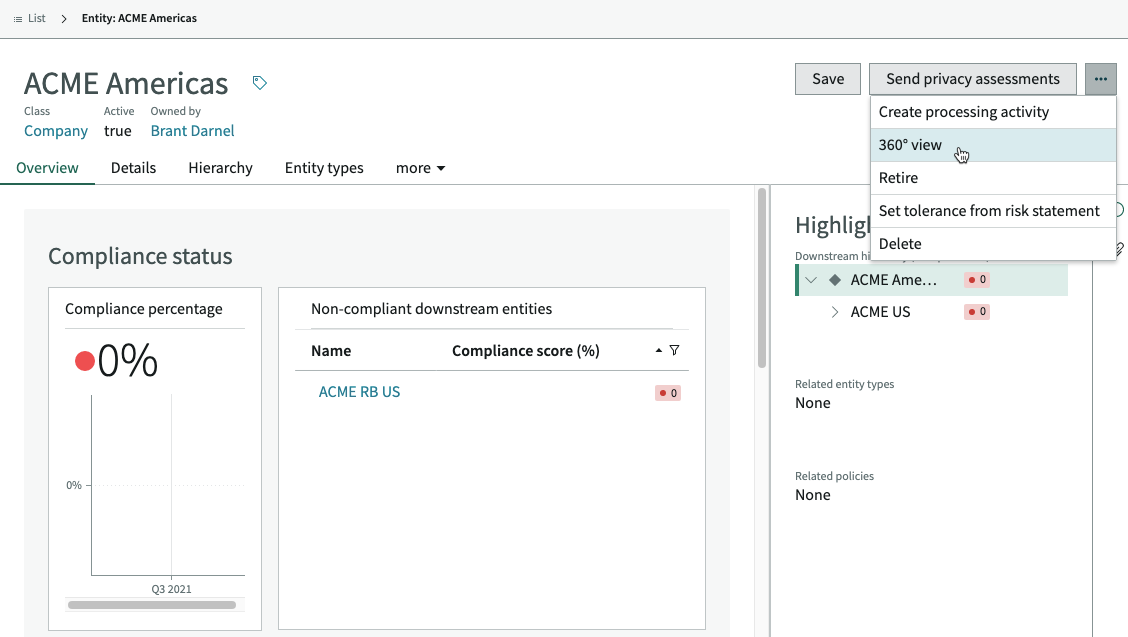Click the Save button
Screen dimensions: 1128x637
(x=827, y=79)
